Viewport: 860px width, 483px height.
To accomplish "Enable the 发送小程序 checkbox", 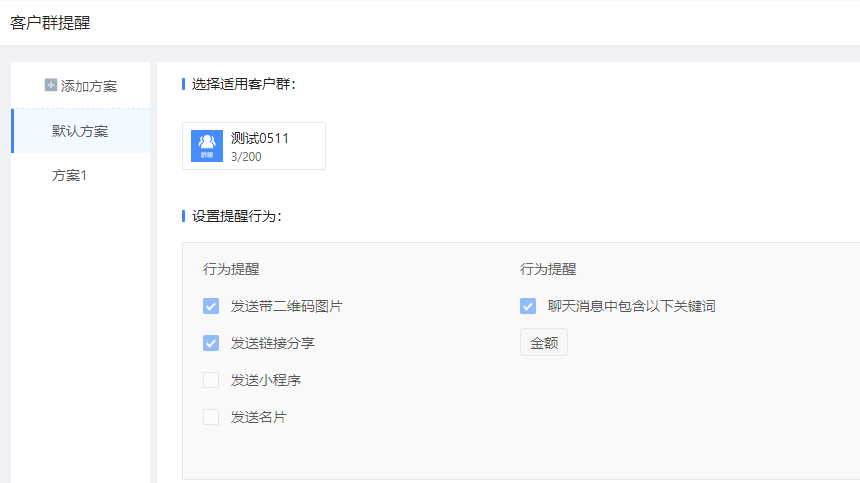I will 211,380.
